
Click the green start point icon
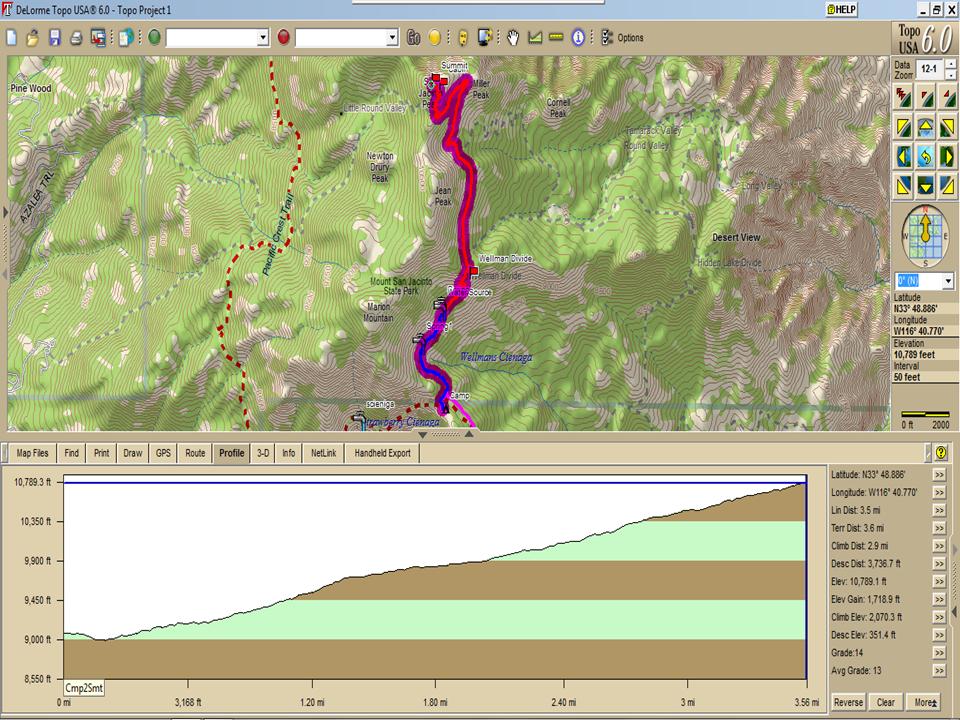[x=154, y=38]
